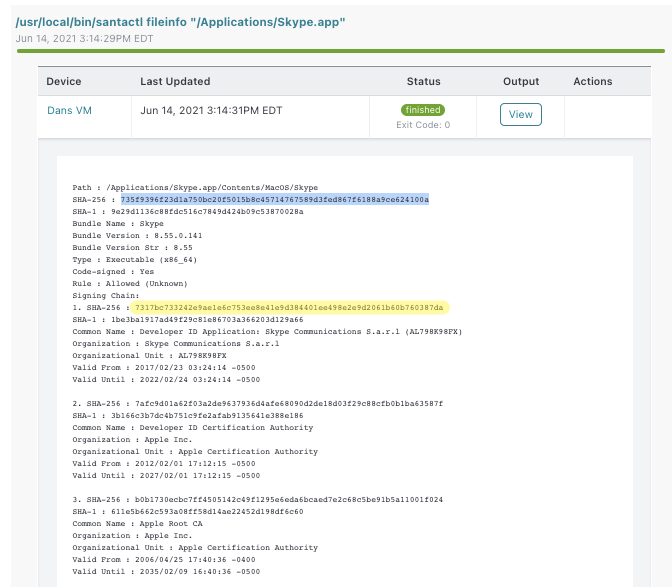
Task: Click the Status column header
Action: pos(423,81)
